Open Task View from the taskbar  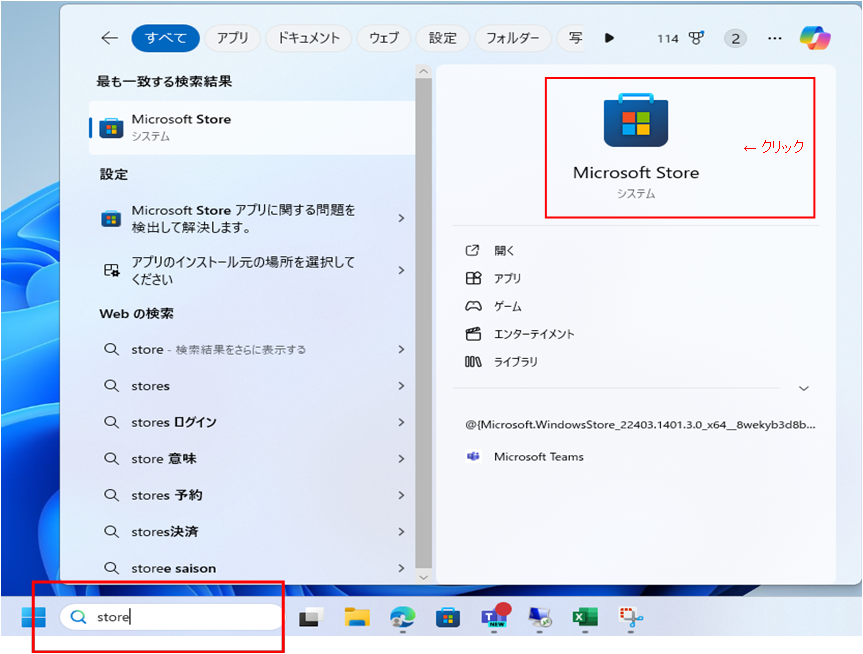click(312, 617)
